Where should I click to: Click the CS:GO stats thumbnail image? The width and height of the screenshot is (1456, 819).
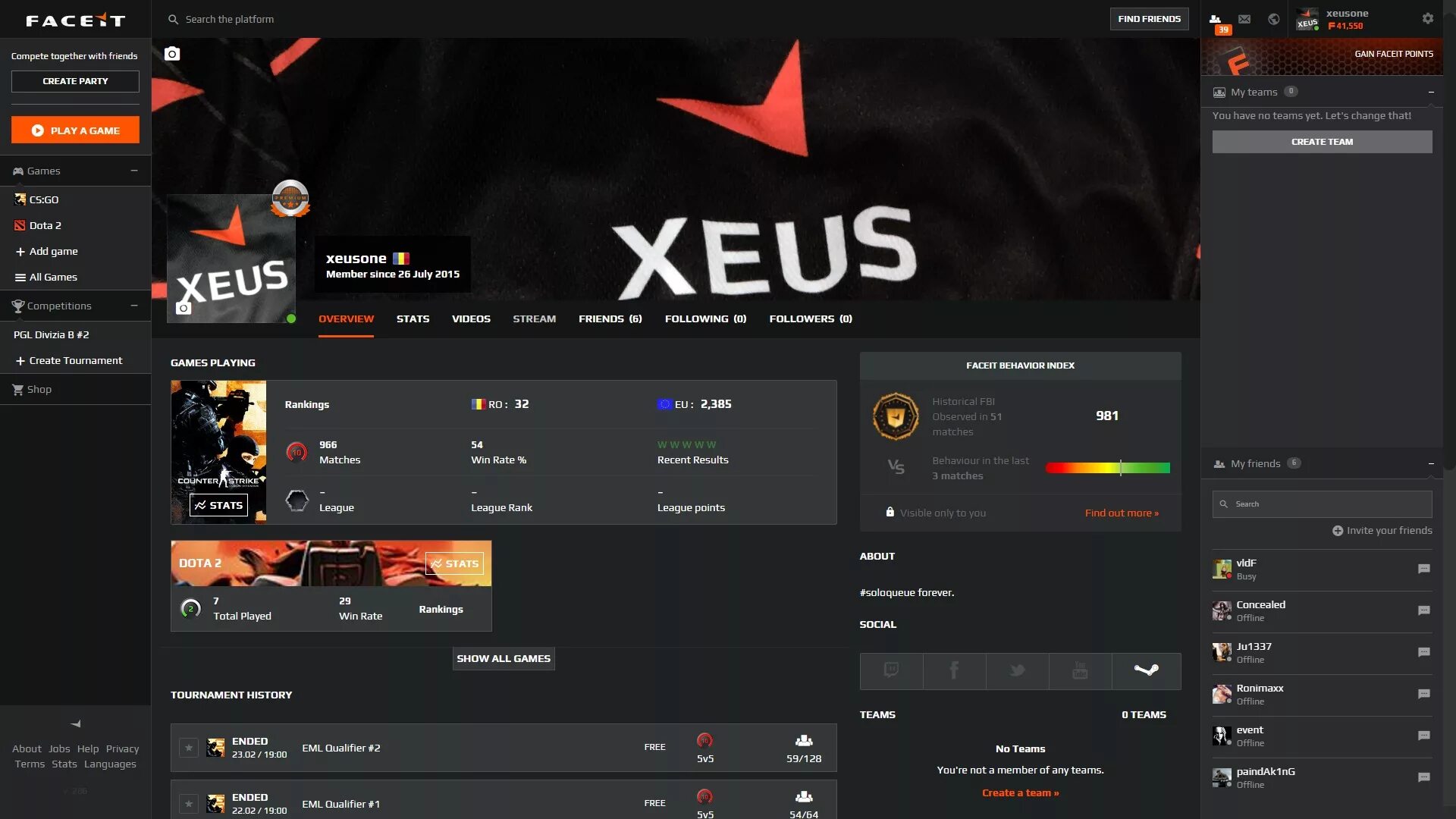218,450
